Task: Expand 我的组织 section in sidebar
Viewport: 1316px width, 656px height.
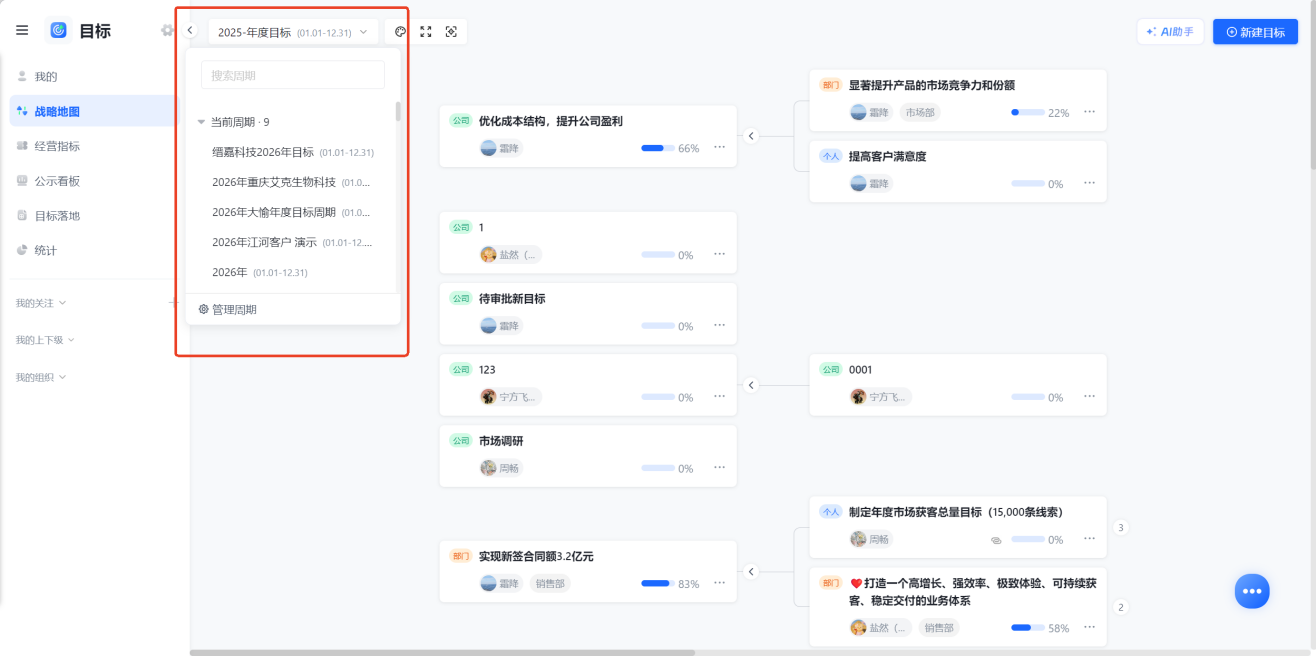Action: click(x=41, y=377)
